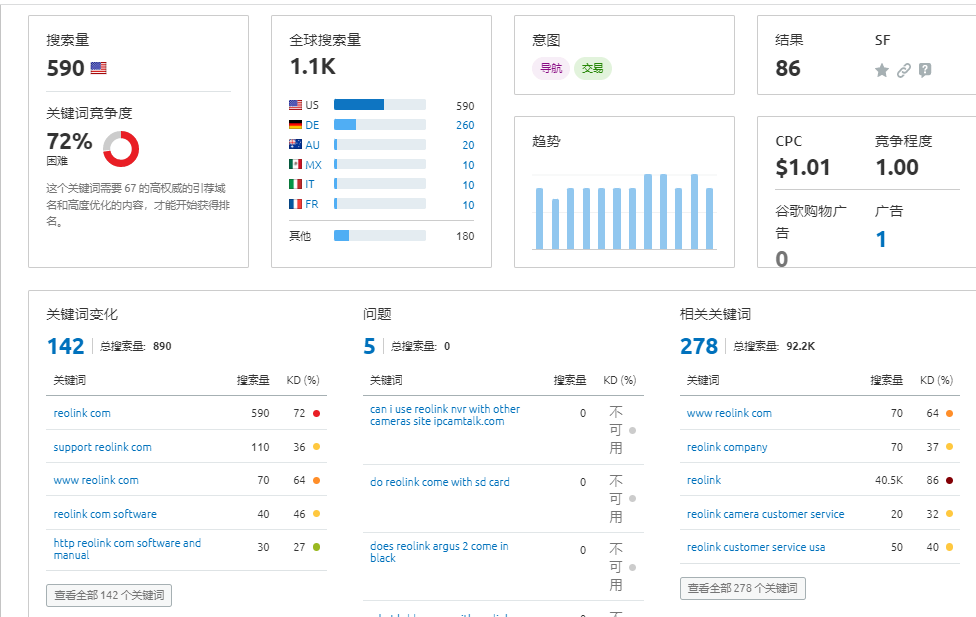Open the reolink keyword with 40.5K volume

pyautogui.click(x=704, y=481)
